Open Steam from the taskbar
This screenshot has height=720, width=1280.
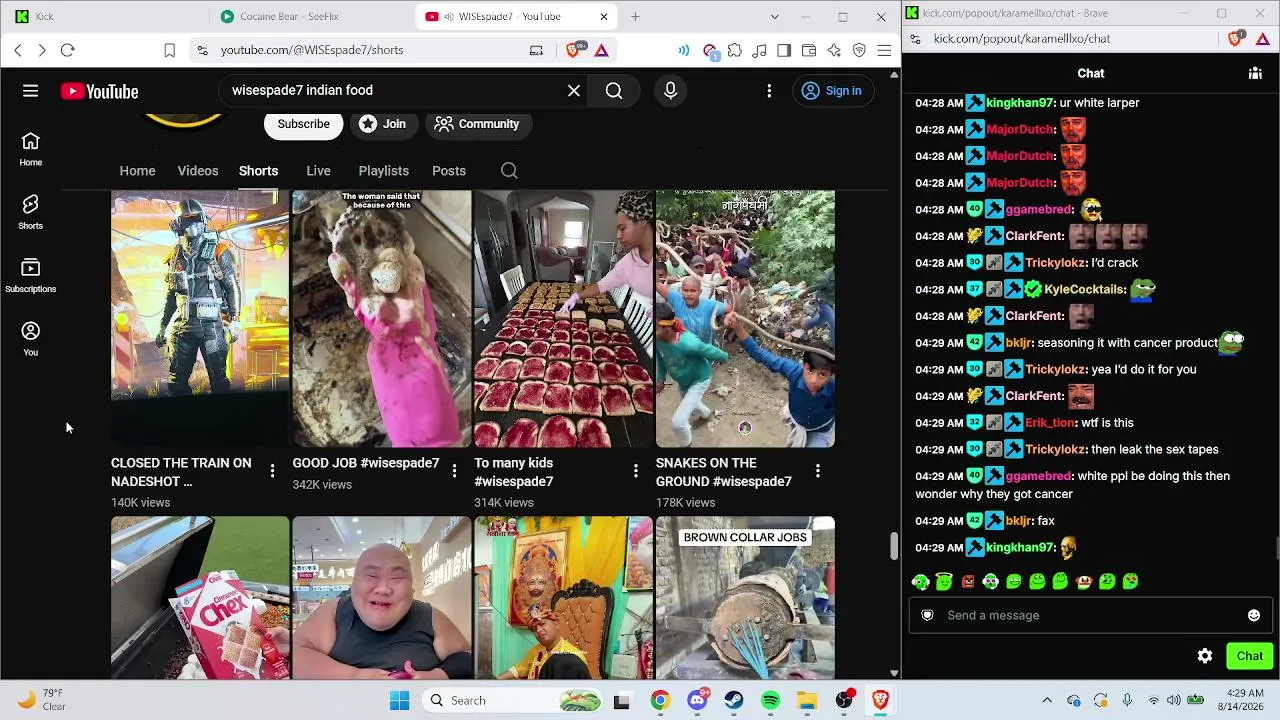[734, 700]
